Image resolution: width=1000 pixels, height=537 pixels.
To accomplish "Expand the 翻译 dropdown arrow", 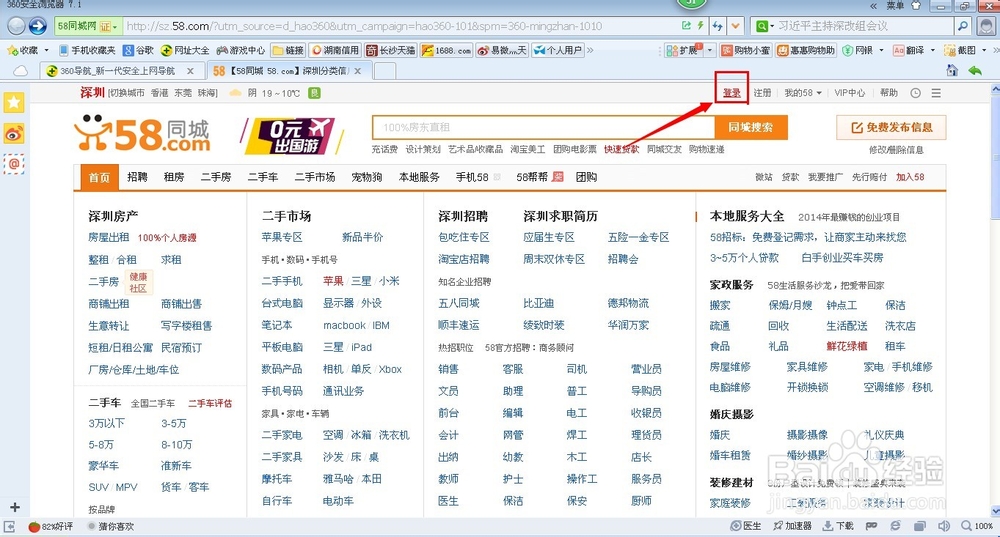I will coord(932,50).
